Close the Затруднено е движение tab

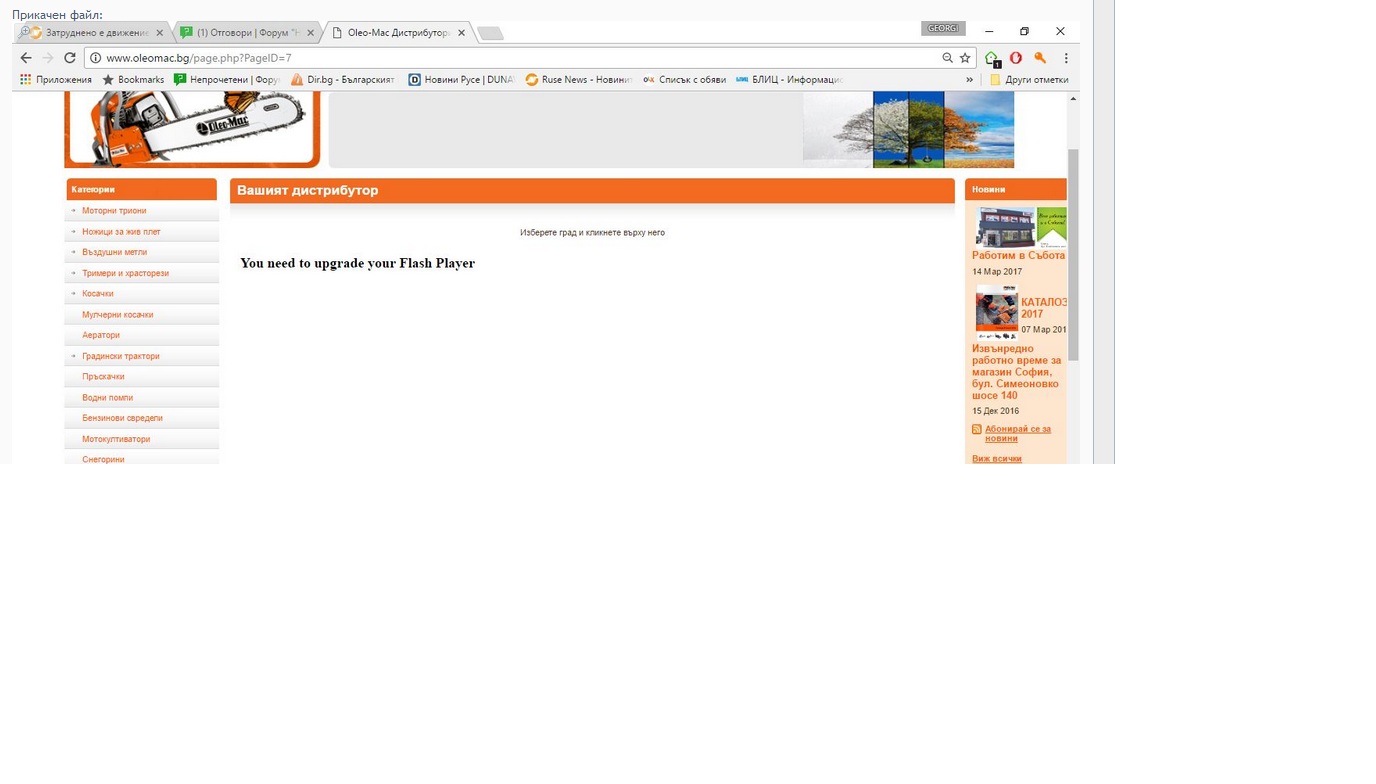pyautogui.click(x=160, y=33)
